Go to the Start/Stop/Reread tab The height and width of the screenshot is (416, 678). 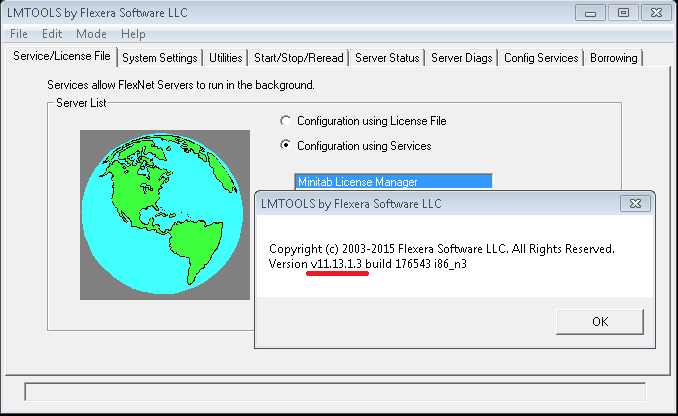(x=299, y=58)
